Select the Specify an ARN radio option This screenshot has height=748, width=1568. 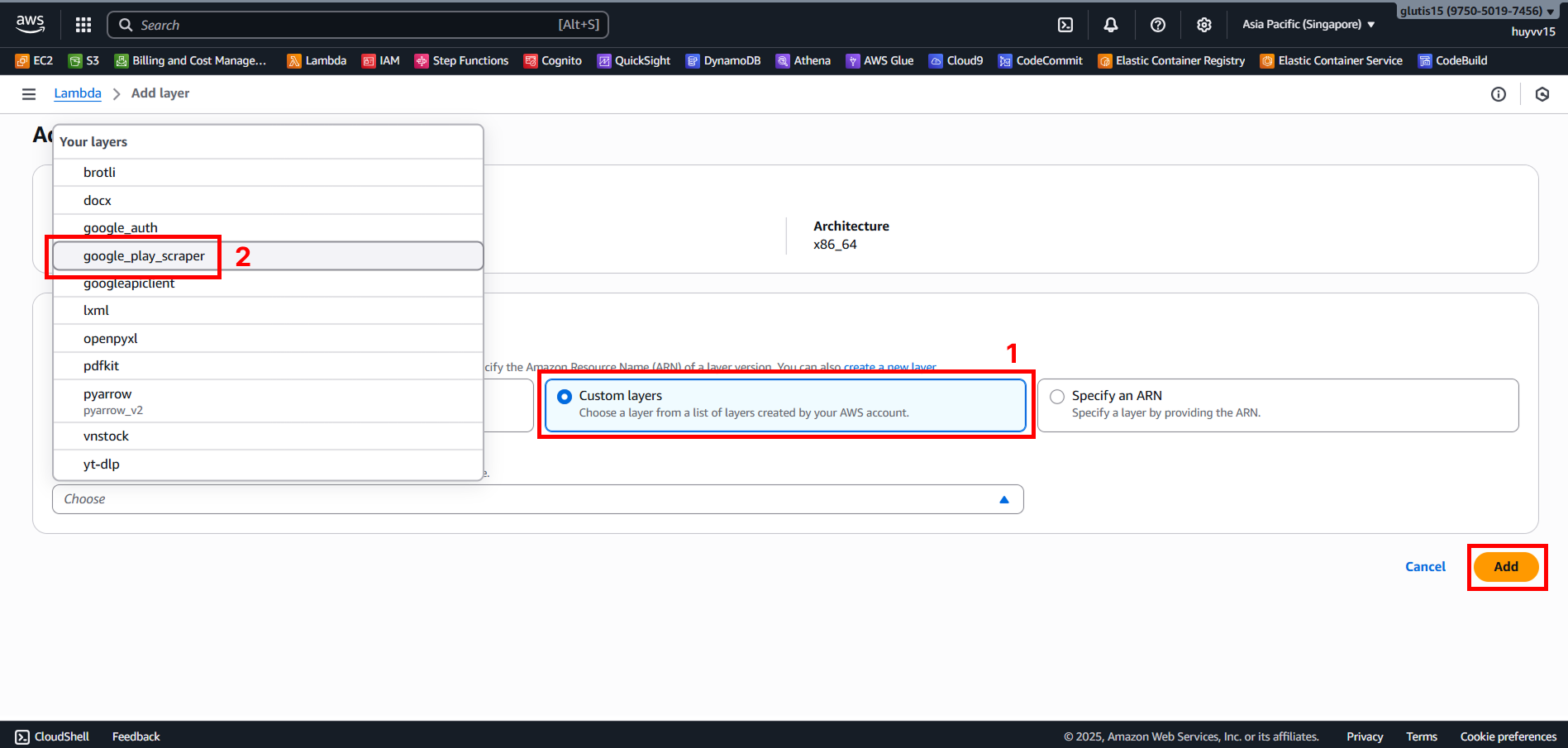click(1057, 397)
